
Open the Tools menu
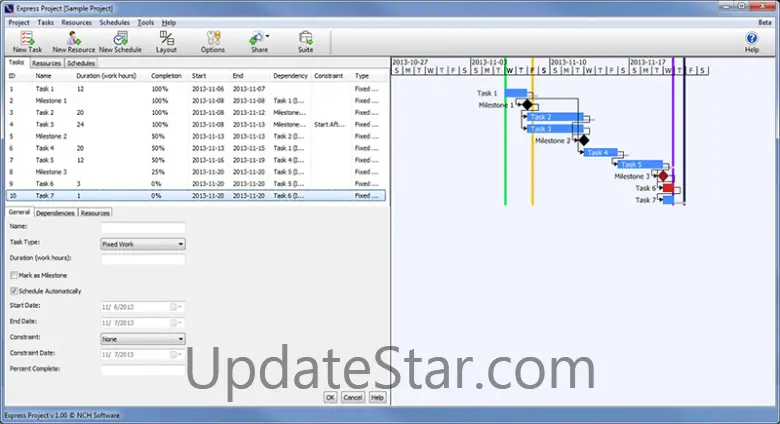[146, 22]
